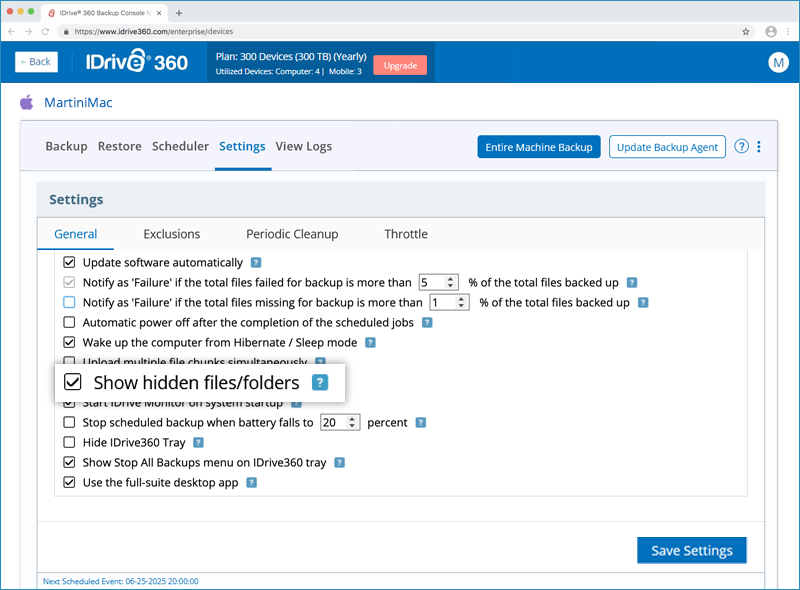Open the Scheduler tab
The image size is (800, 590).
[x=181, y=146]
